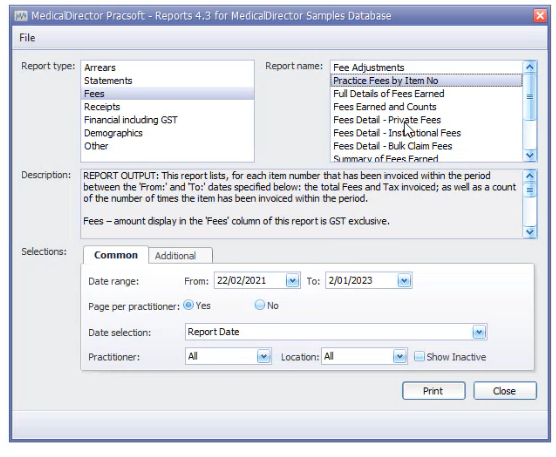Switch to the Common tab
This screenshot has width=556, height=457.
point(116,255)
